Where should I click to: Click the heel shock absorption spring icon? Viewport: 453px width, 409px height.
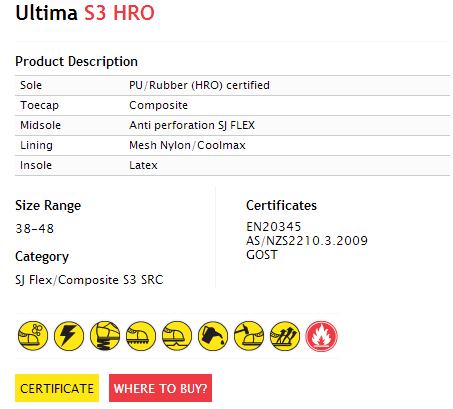105,336
